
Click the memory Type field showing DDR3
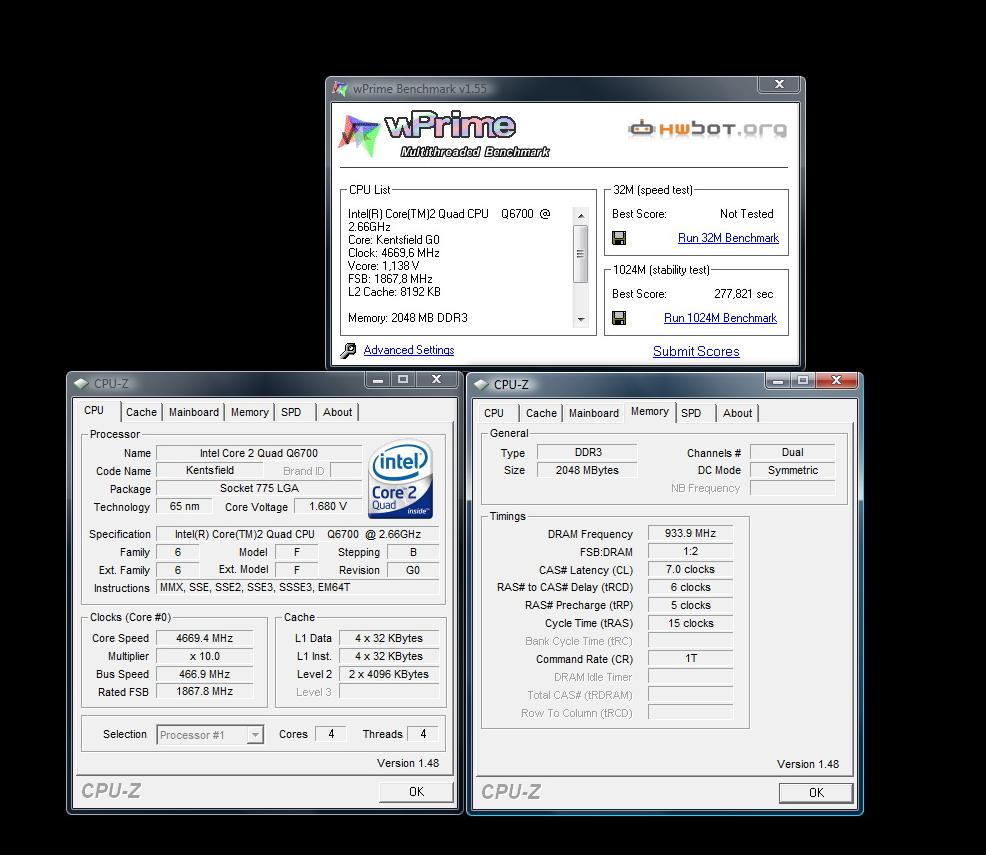coord(587,452)
